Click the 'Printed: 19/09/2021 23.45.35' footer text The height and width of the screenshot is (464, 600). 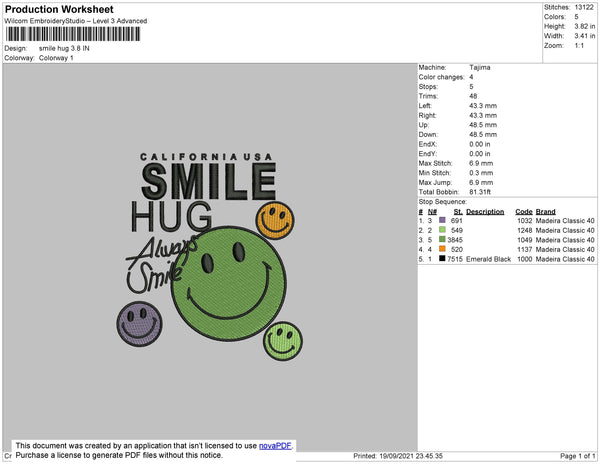398,456
